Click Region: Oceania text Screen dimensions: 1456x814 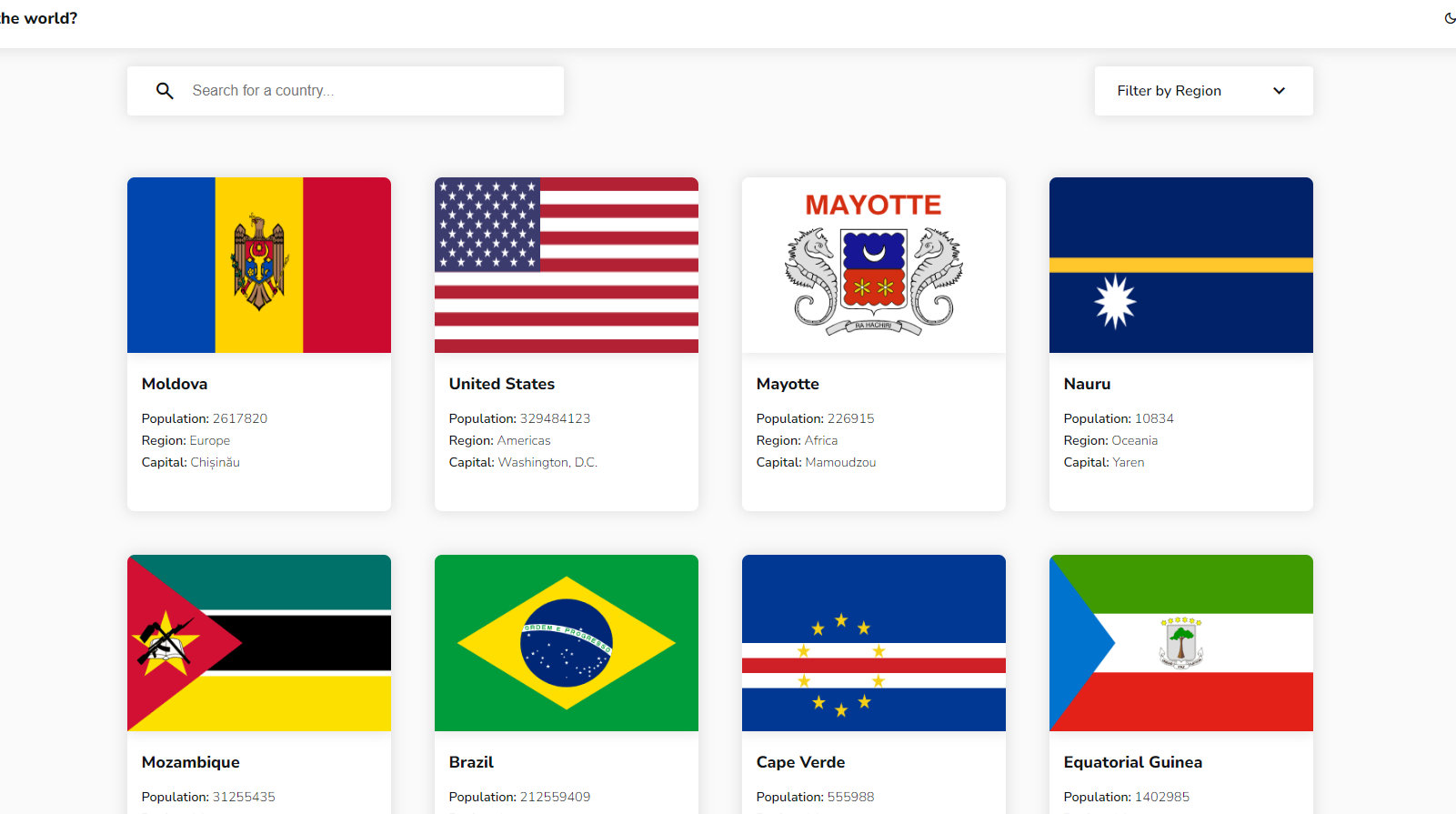coord(1110,440)
